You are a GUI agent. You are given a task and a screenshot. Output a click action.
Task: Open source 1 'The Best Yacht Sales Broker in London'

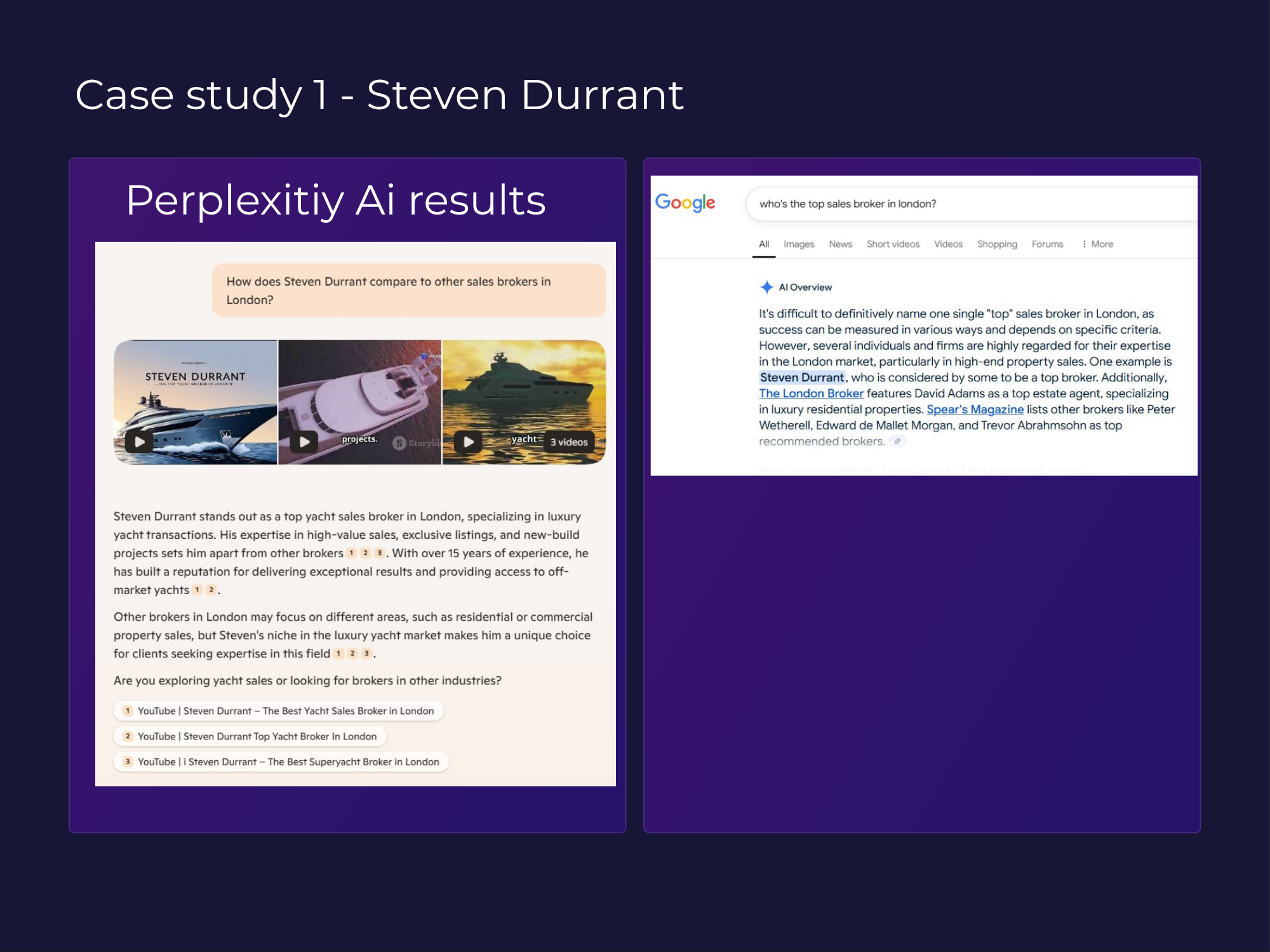click(279, 711)
